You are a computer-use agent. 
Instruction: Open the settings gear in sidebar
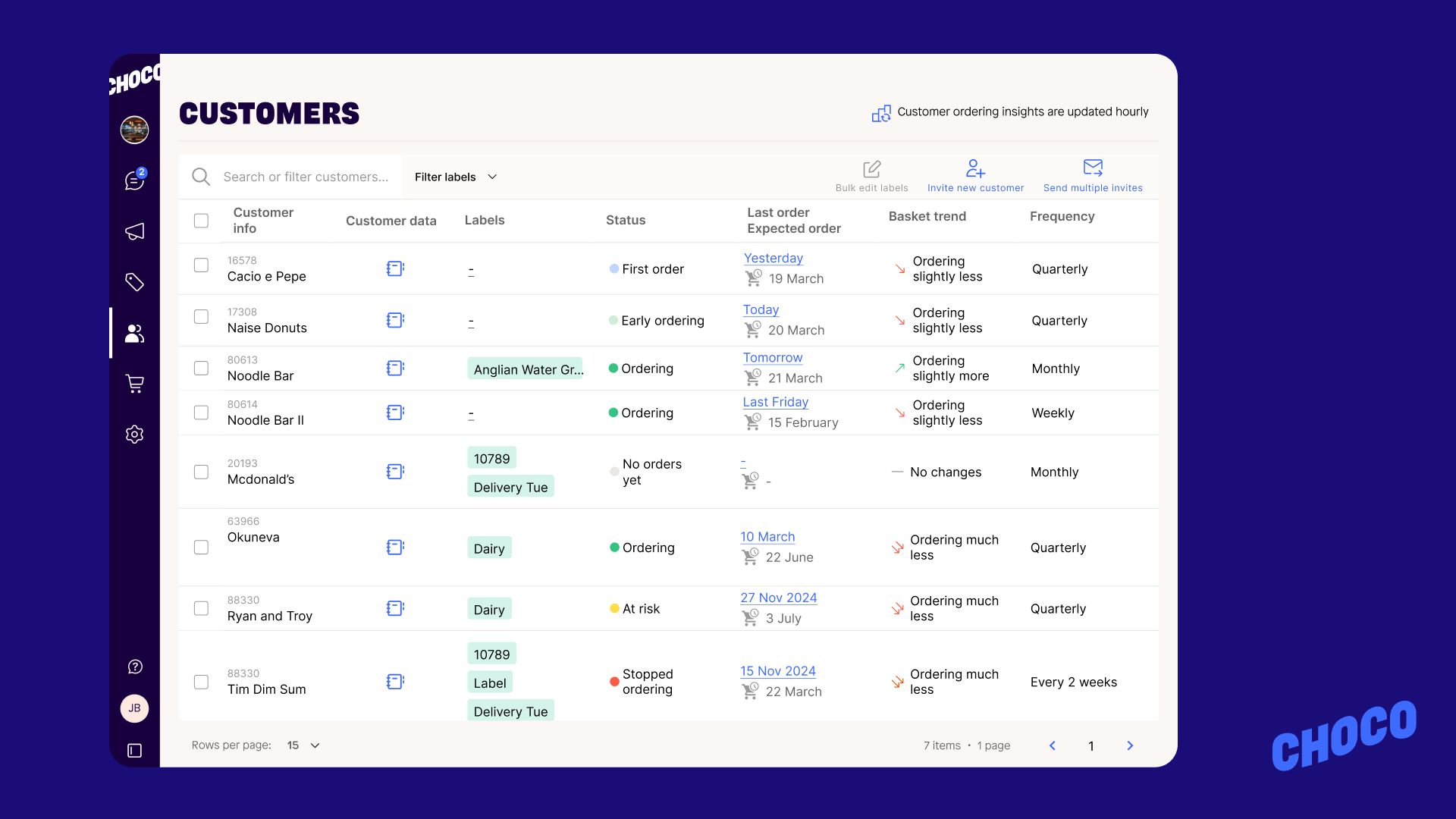[x=134, y=435]
